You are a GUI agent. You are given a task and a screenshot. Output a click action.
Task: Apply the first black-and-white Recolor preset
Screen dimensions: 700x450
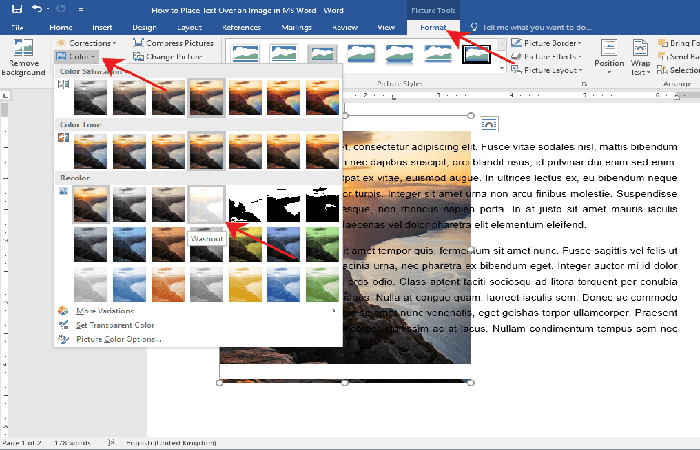pos(245,204)
